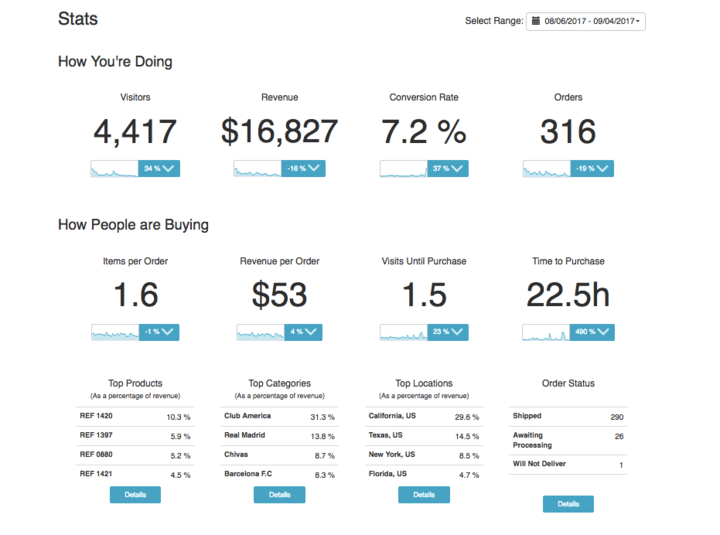Expand the Revenue -16% trend chevron
720x535 pixels.
point(303,169)
